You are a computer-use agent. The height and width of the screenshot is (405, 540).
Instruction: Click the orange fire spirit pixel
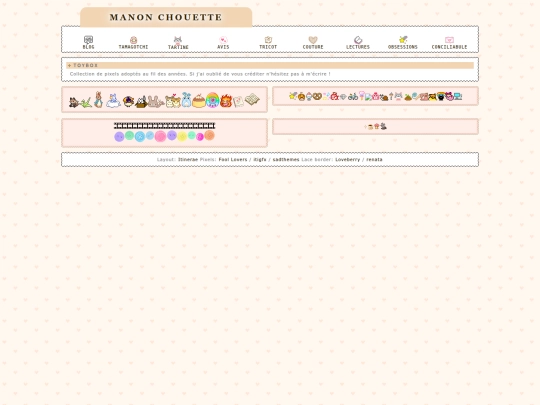click(x=226, y=101)
